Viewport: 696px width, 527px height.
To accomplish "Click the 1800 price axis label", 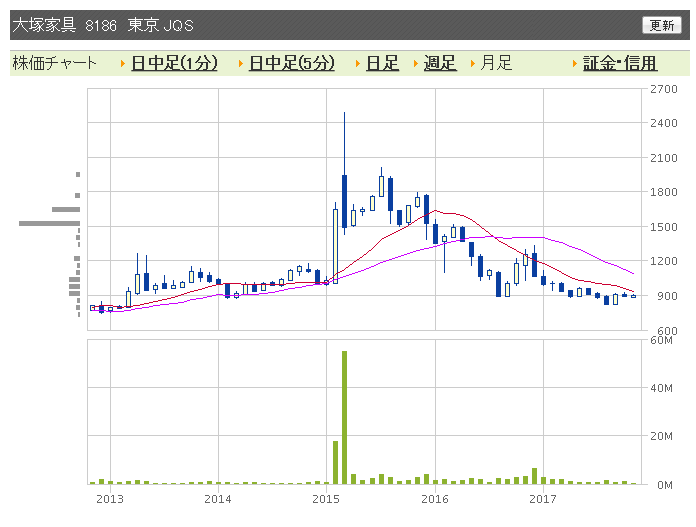I will click(x=664, y=192).
